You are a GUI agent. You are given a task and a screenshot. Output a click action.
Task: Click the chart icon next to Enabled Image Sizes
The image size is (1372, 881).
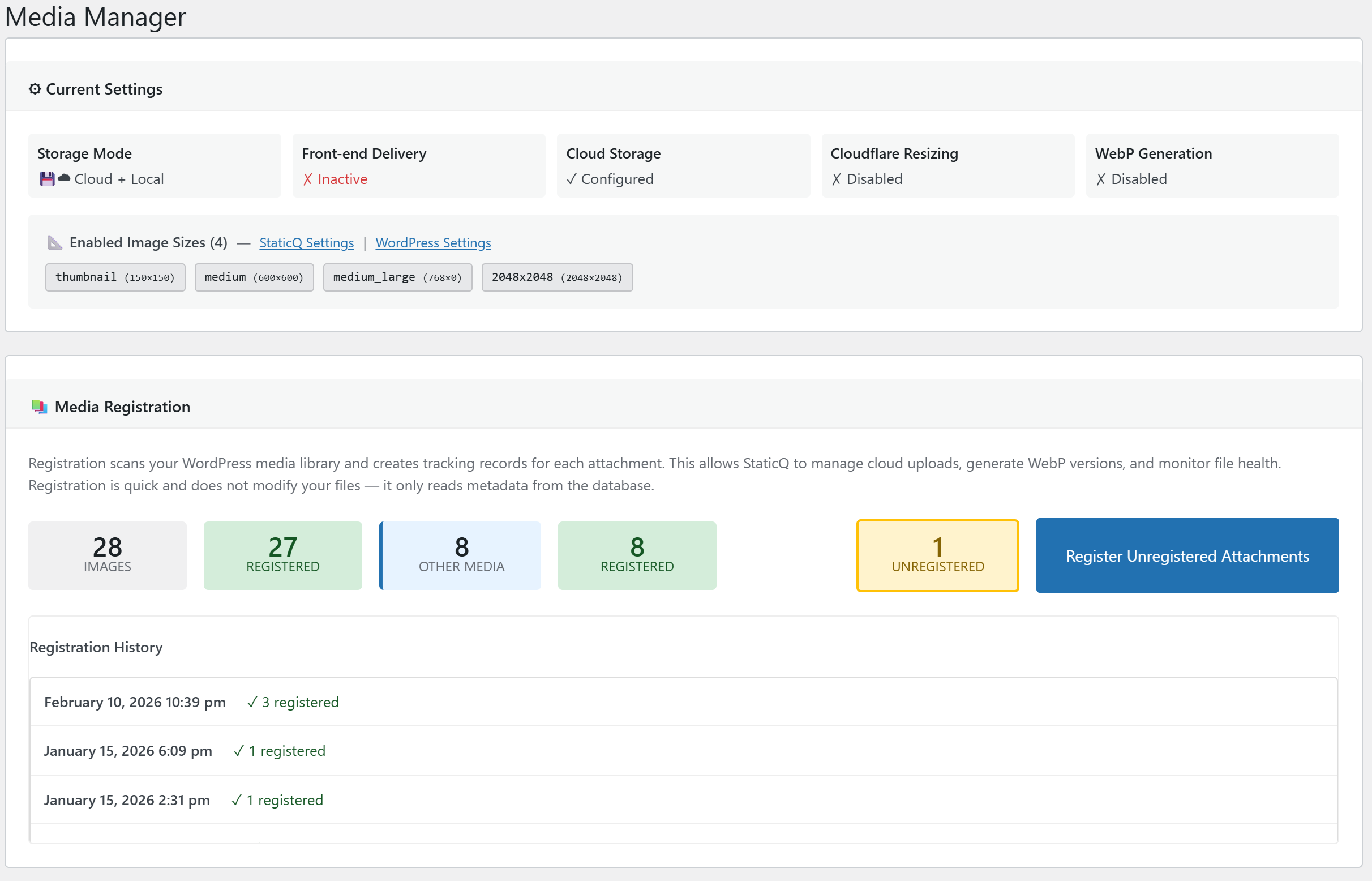(54, 242)
